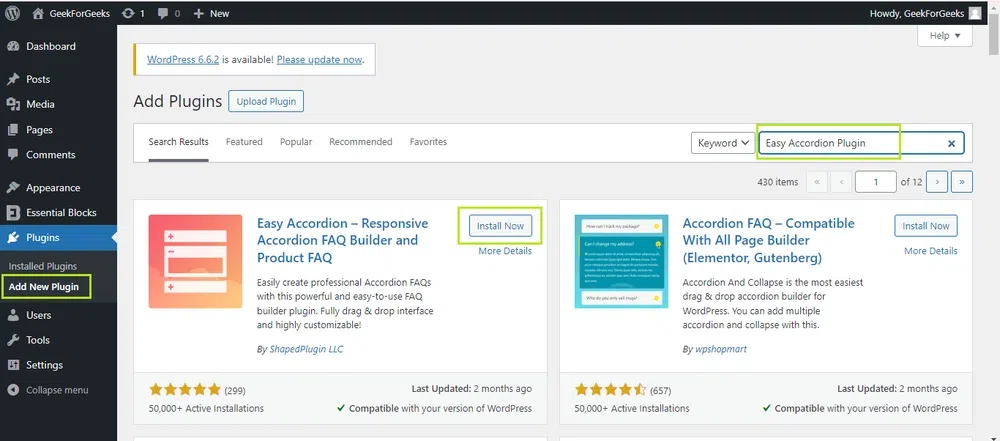This screenshot has width=1000, height=441.
Task: Click the Pages icon in sidebar
Action: tap(13, 130)
